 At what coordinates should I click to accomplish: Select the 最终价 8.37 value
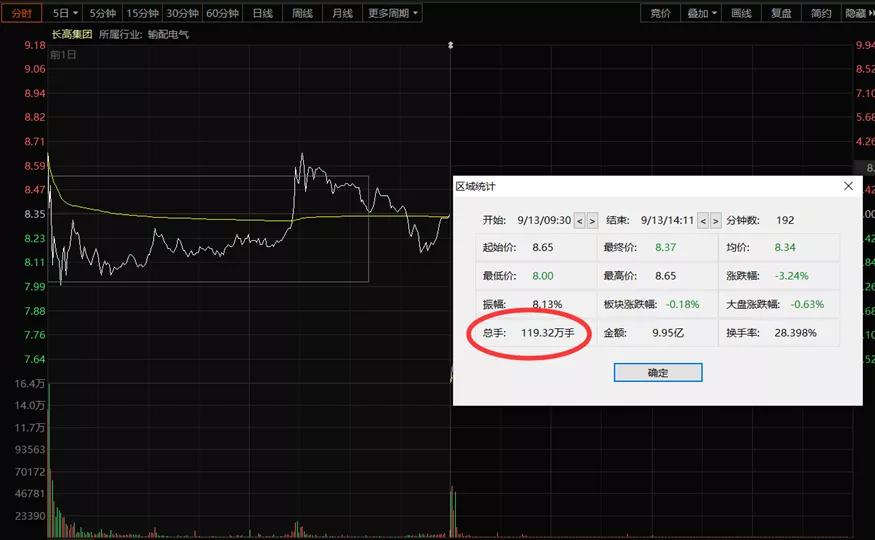(x=665, y=248)
